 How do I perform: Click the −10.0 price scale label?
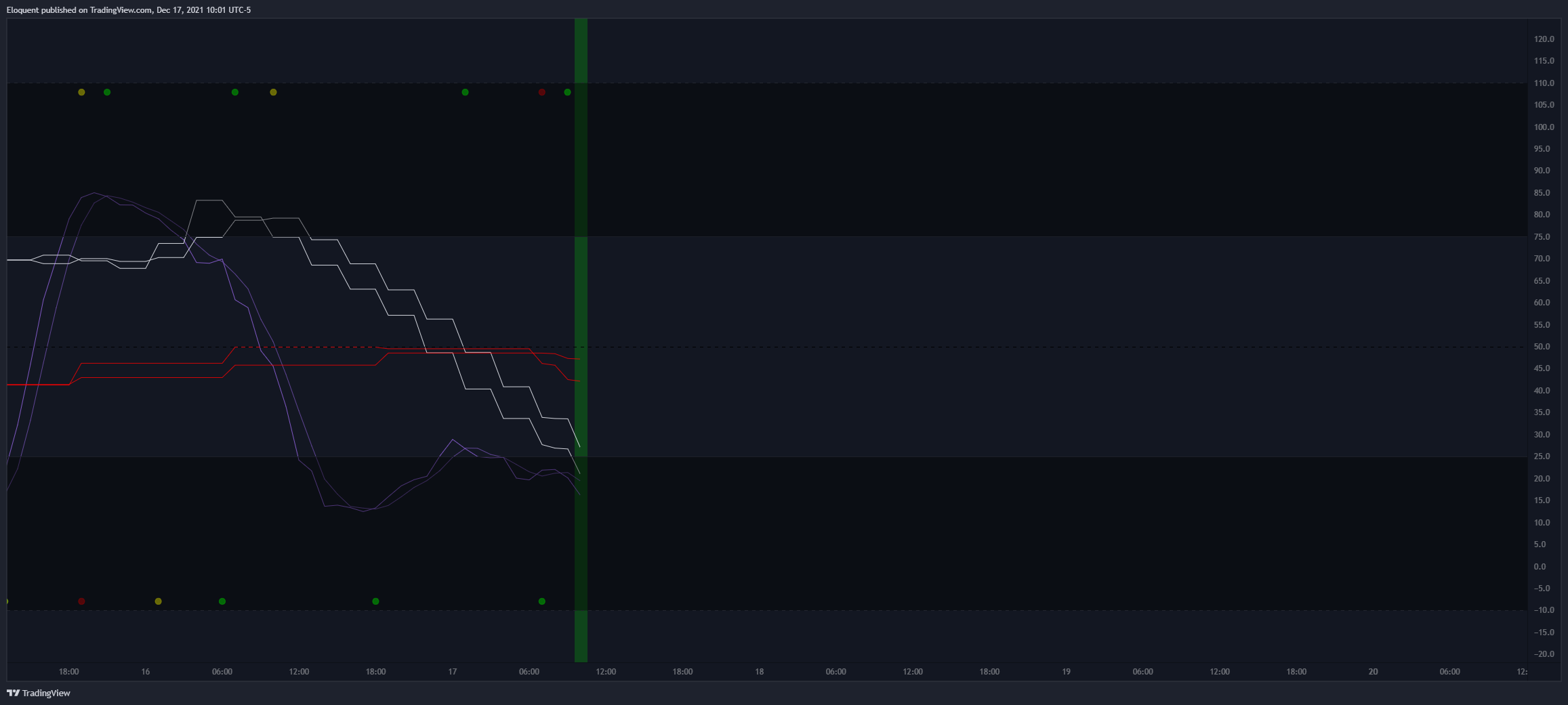[1544, 610]
